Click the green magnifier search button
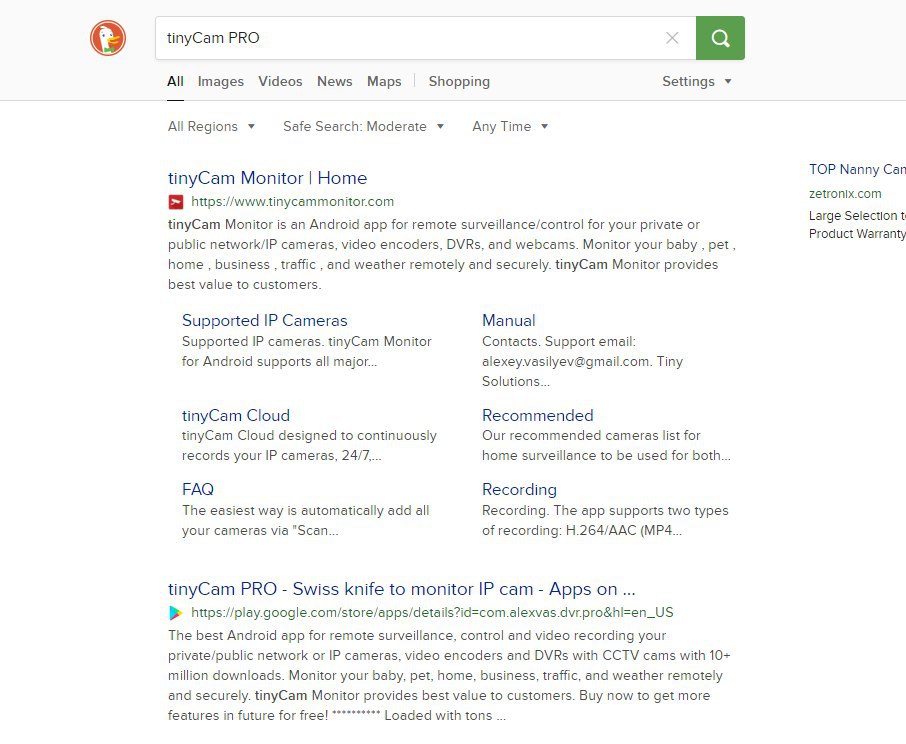The width and height of the screenshot is (906, 744). [x=720, y=38]
